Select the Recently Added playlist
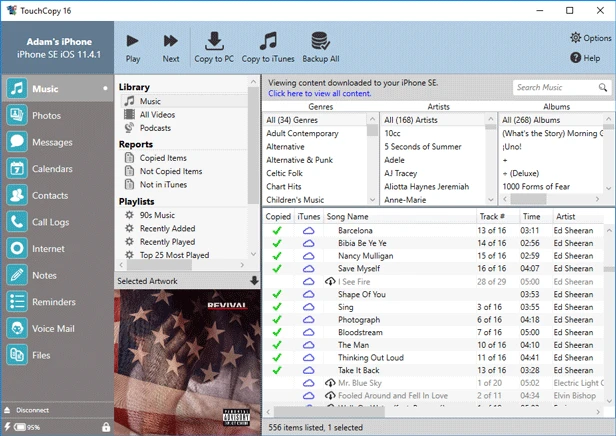The width and height of the screenshot is (616, 436). coord(167,229)
